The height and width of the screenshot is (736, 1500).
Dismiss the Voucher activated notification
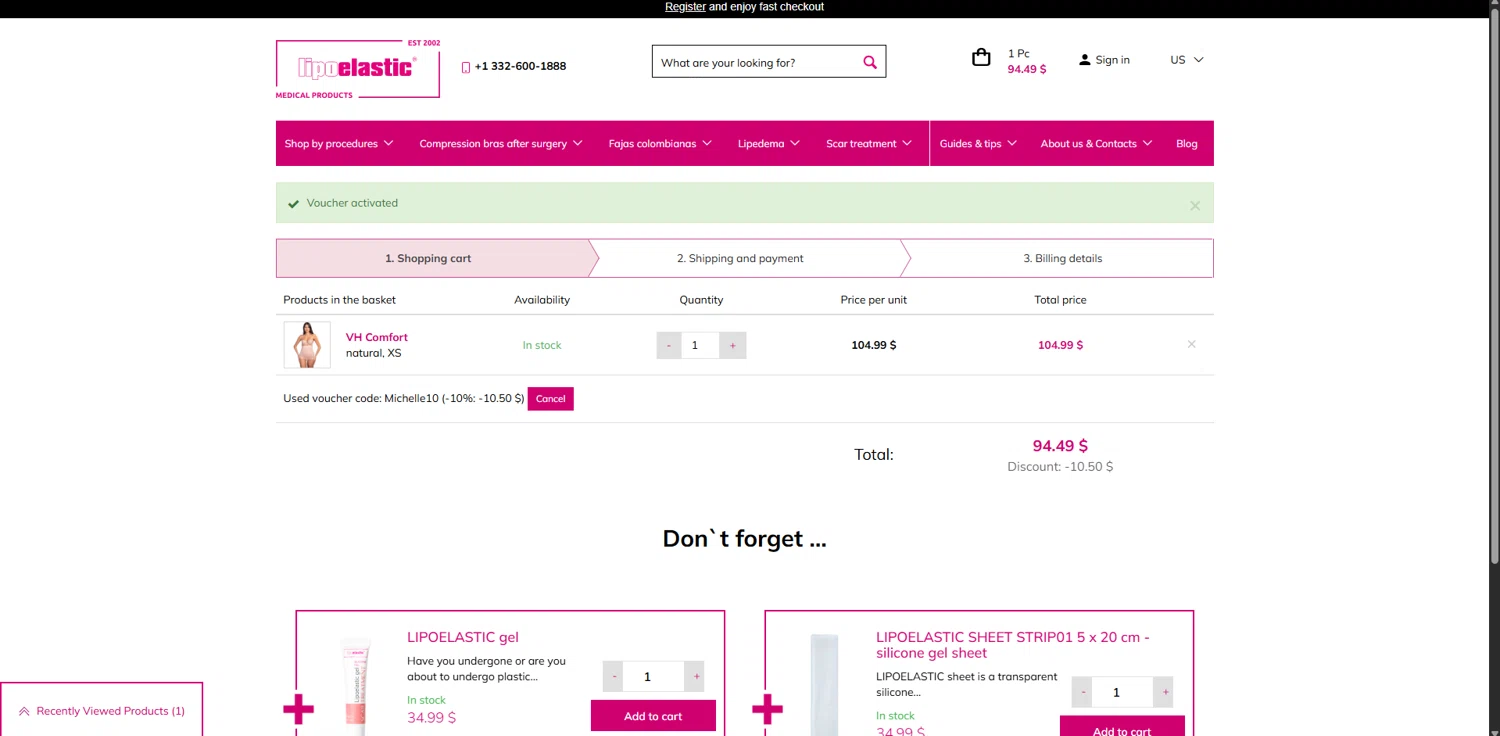coord(1195,206)
